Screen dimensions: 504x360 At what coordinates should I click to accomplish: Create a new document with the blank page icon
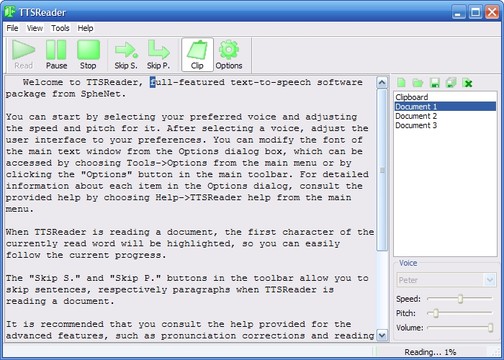coord(401,82)
